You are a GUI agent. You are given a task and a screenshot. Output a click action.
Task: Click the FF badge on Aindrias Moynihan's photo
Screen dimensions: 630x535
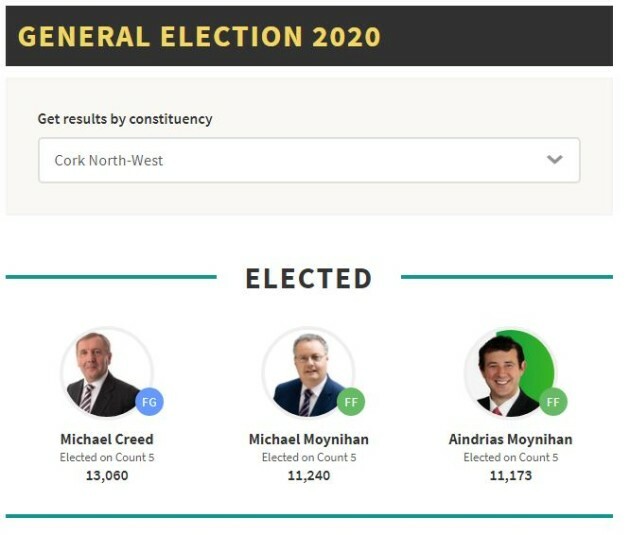point(553,402)
